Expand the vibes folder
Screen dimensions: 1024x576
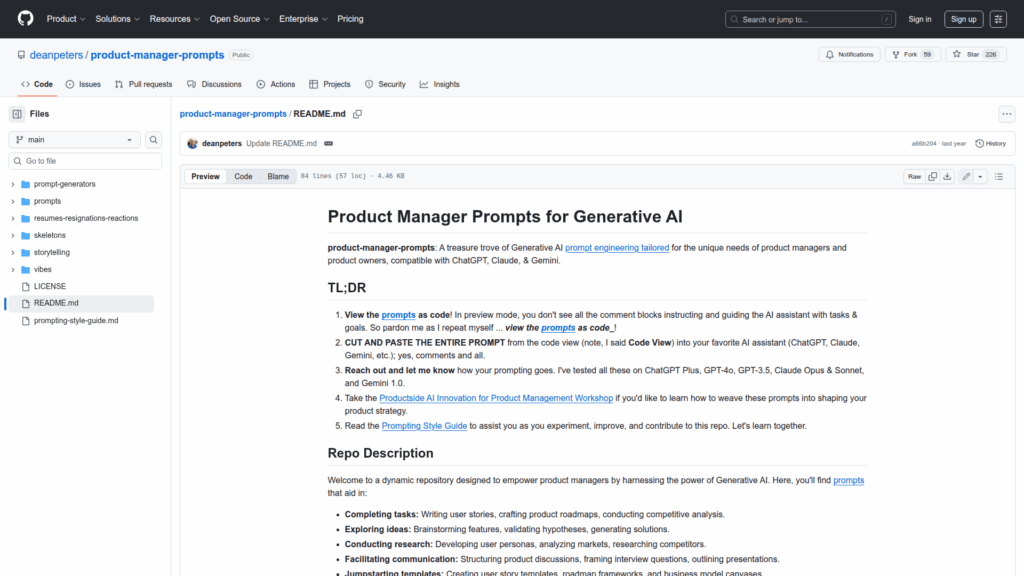12,269
